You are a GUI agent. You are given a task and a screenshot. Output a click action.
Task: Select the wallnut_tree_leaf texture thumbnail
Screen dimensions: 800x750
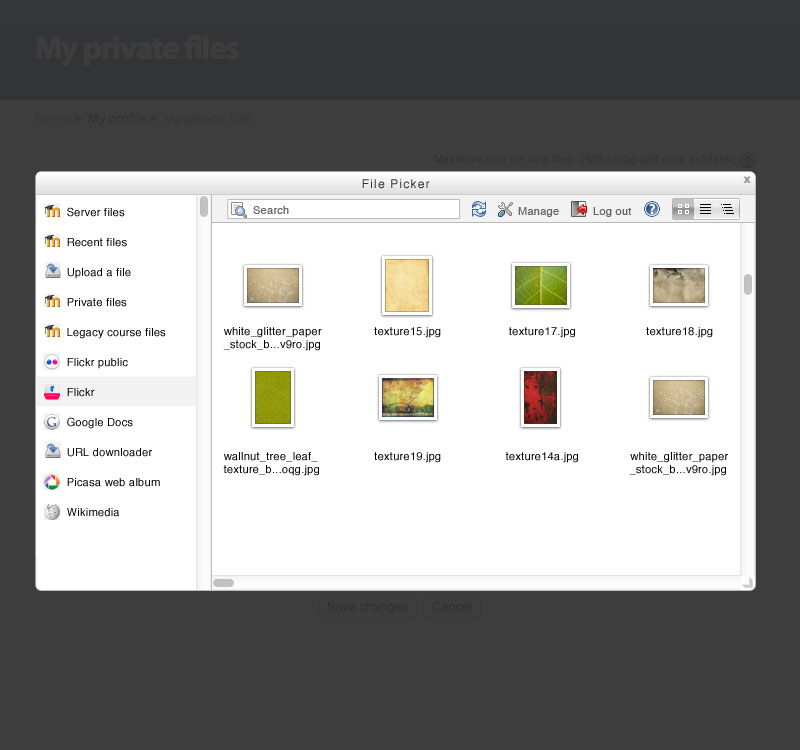point(273,397)
